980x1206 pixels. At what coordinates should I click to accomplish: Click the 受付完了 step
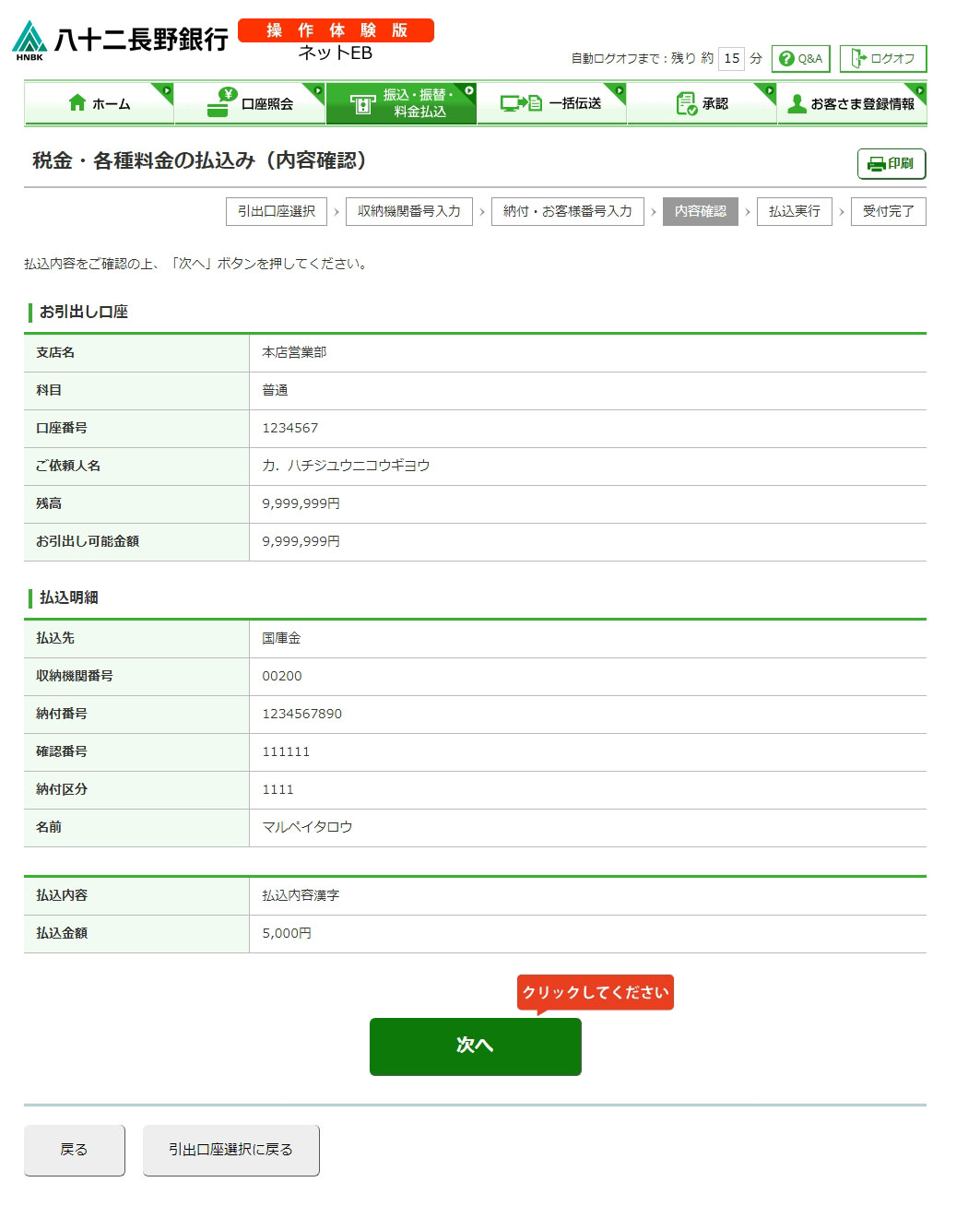(x=888, y=211)
